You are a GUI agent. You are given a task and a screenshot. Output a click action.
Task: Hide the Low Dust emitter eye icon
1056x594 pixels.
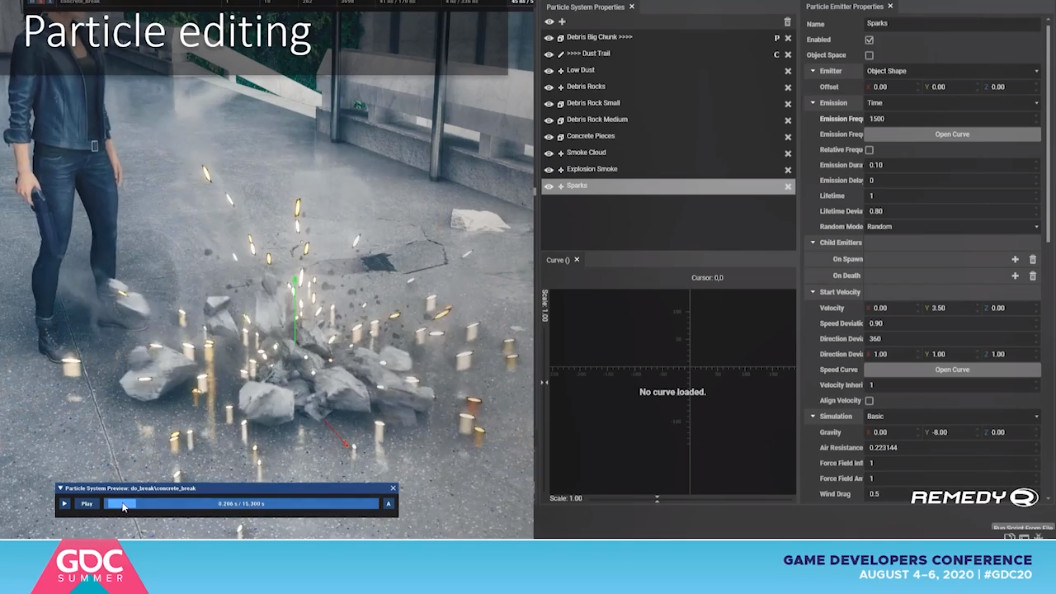click(548, 71)
